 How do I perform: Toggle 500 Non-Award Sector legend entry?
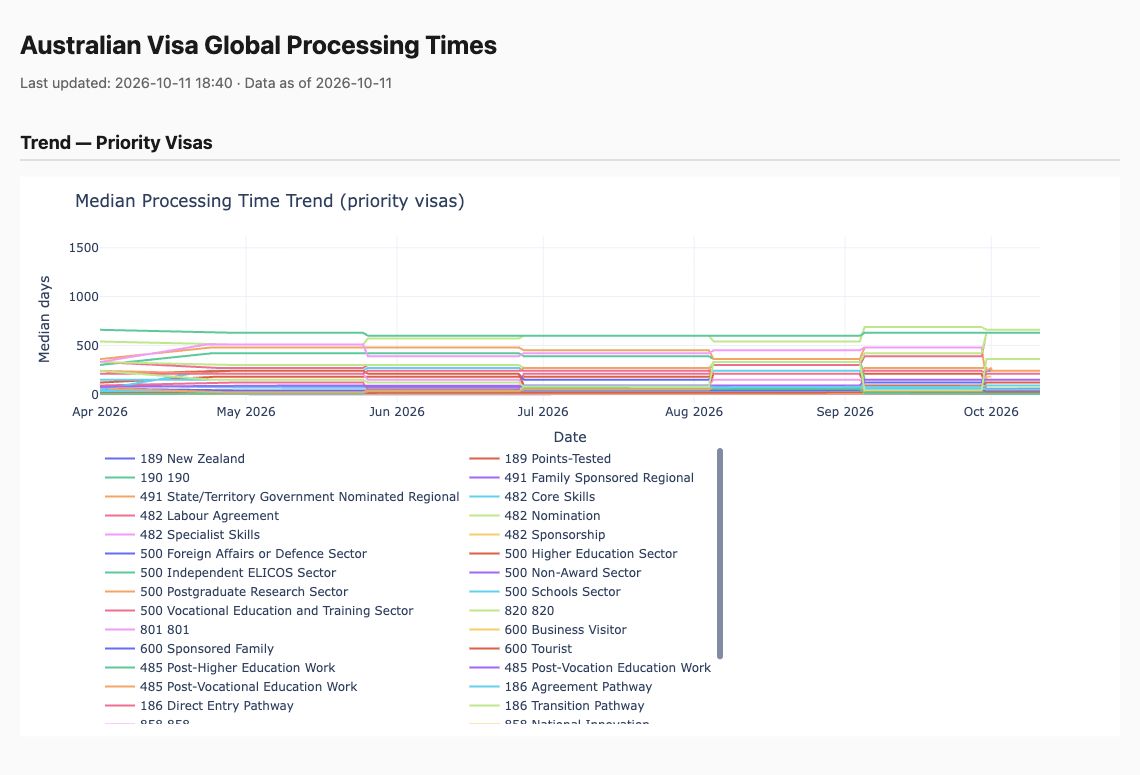coord(555,572)
